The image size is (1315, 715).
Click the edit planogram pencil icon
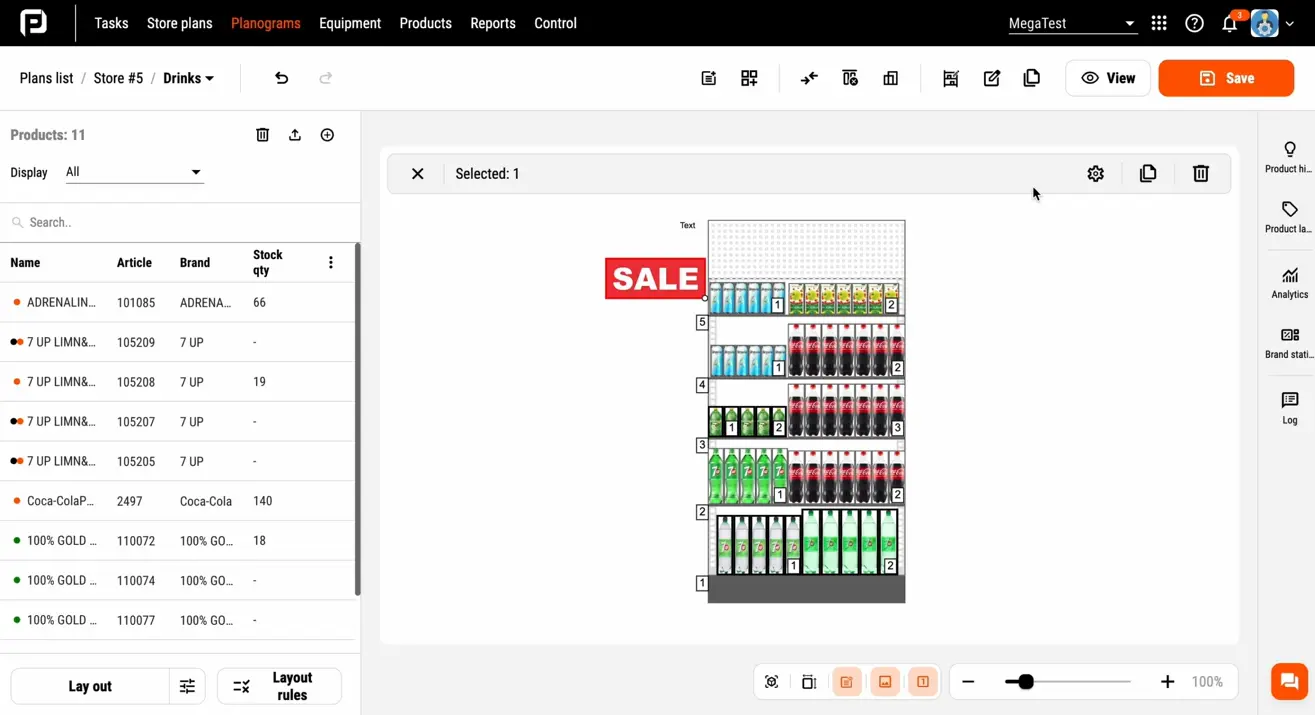[991, 77]
